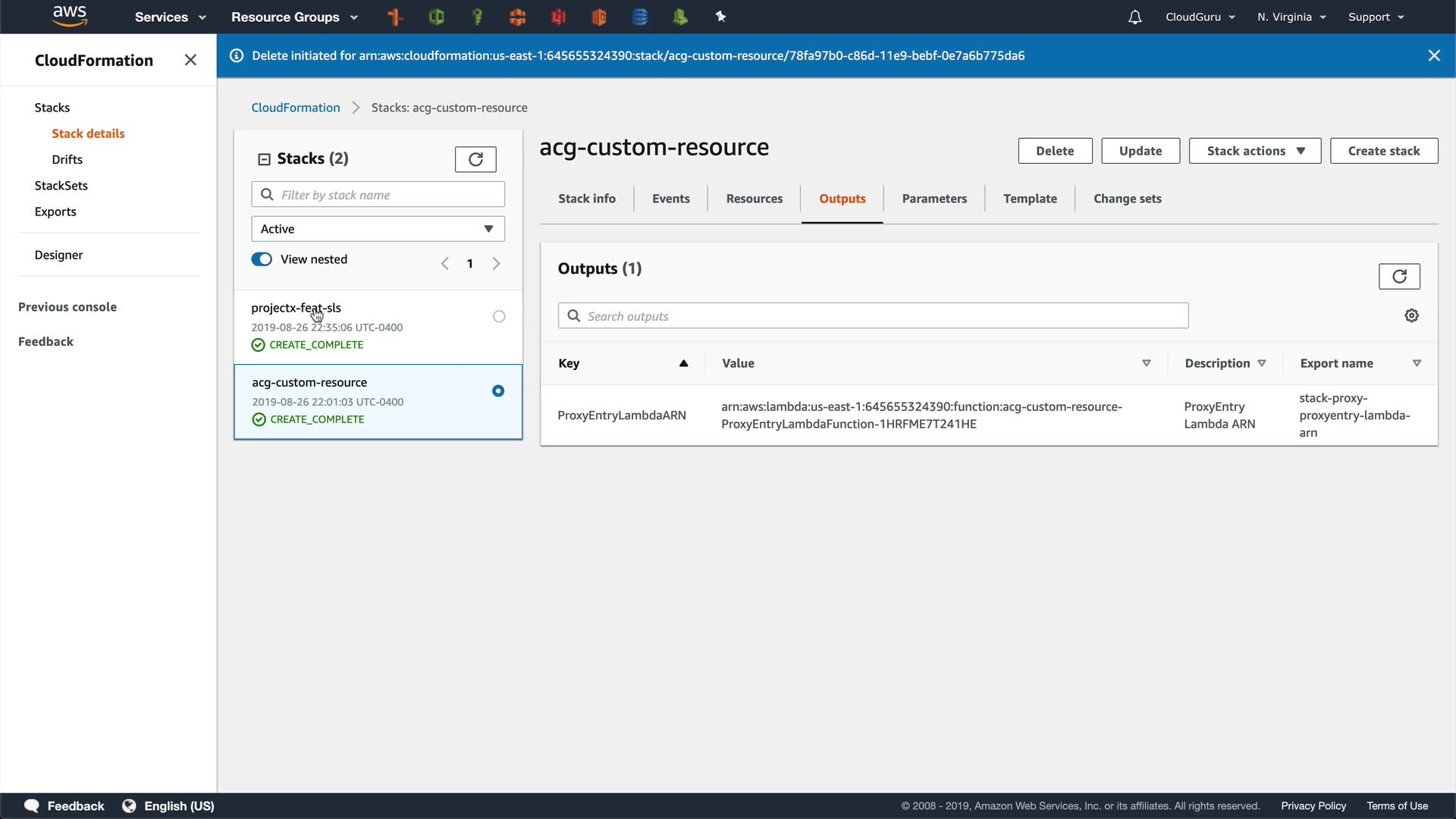
Task: Toggle the View nested switch
Action: point(262,259)
